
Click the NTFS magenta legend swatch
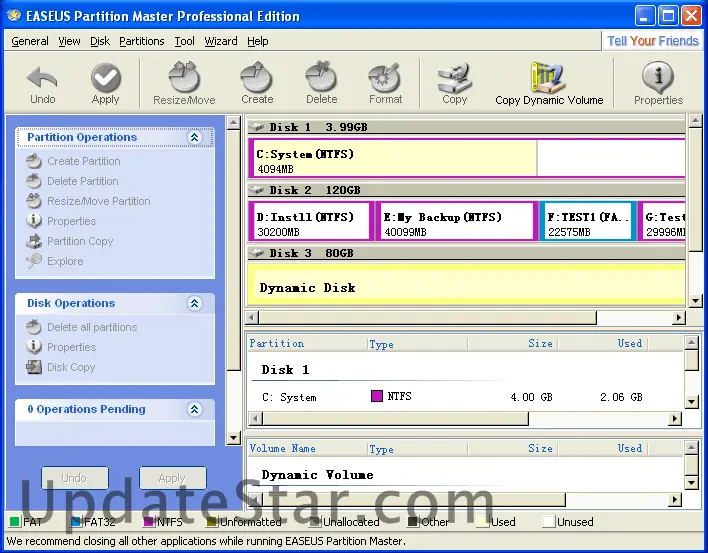(149, 522)
